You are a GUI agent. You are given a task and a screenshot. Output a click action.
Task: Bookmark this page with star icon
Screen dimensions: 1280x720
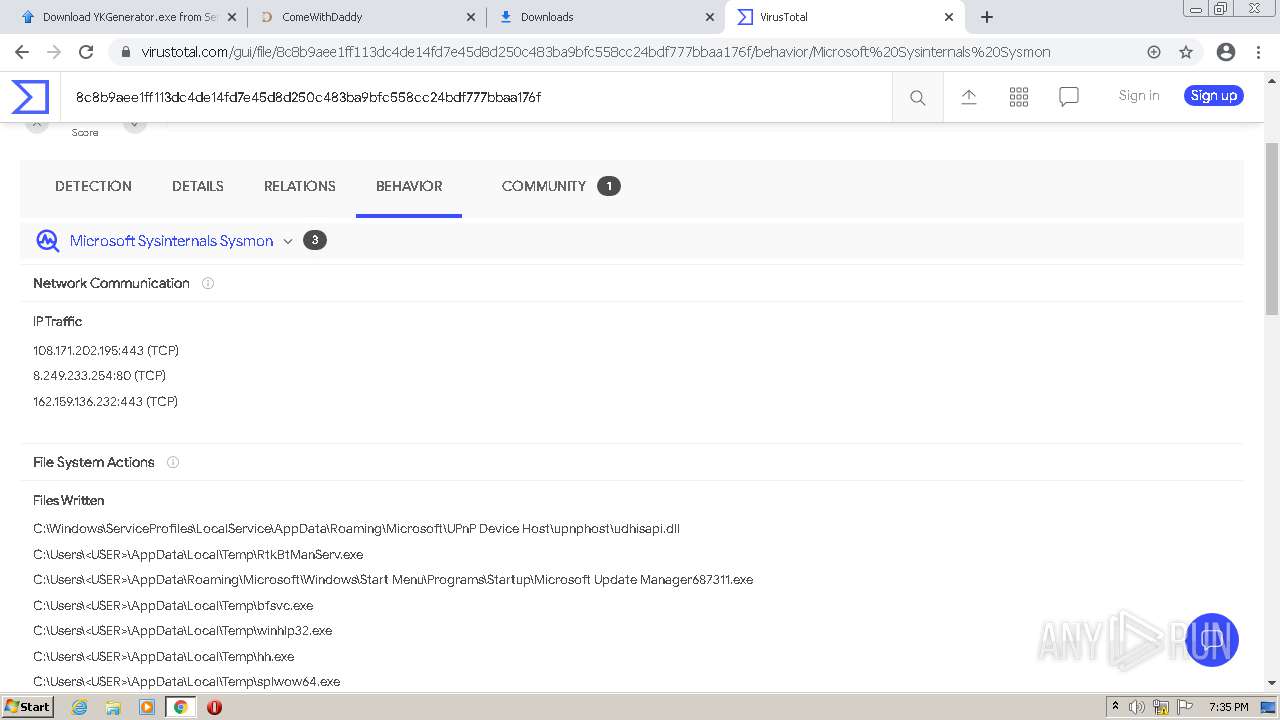click(x=1186, y=52)
